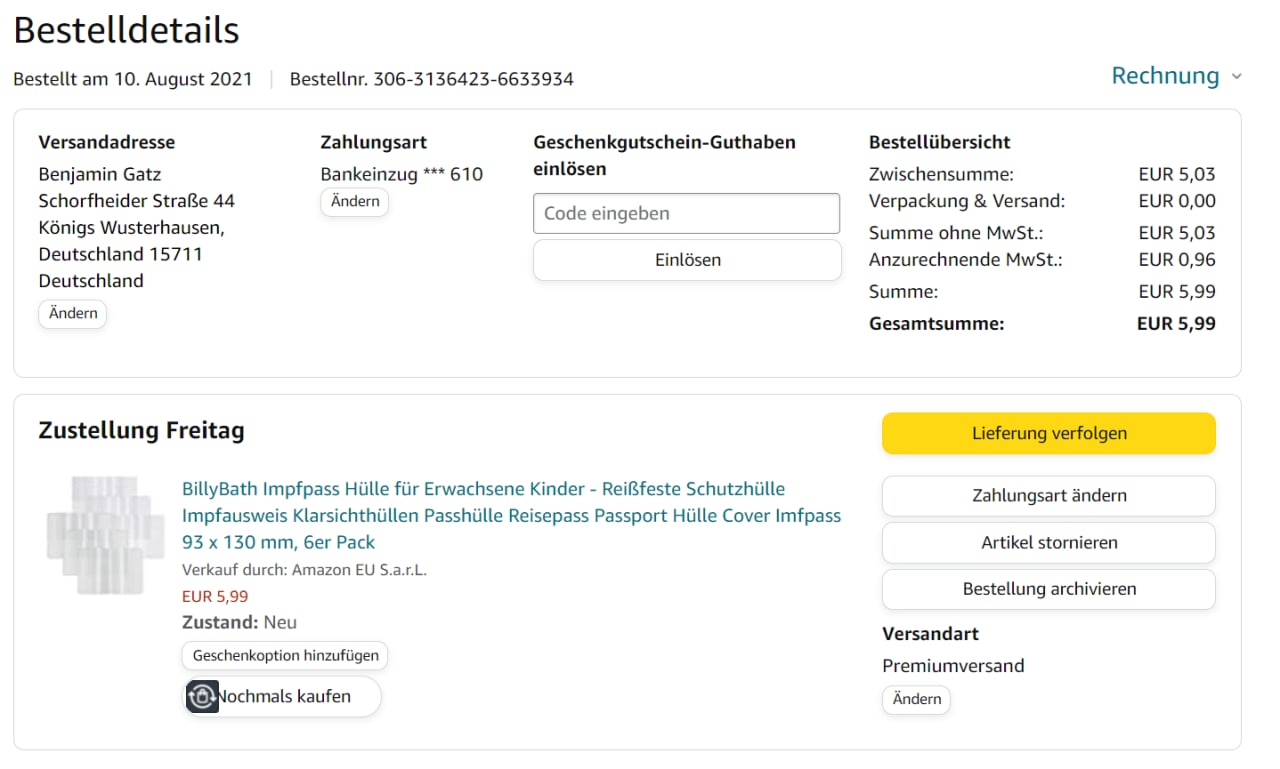The width and height of the screenshot is (1280, 769).
Task: Click the red item price EUR 5,99
Action: point(215,596)
